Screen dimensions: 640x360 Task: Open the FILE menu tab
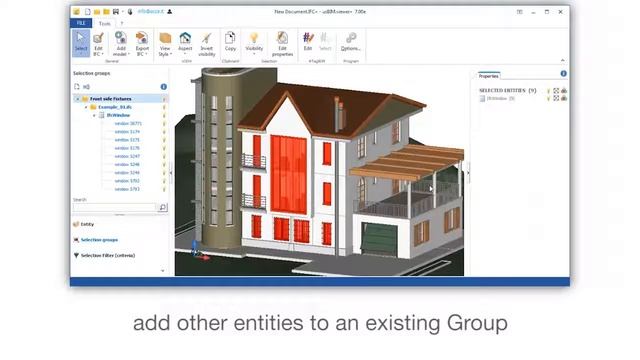click(x=81, y=23)
